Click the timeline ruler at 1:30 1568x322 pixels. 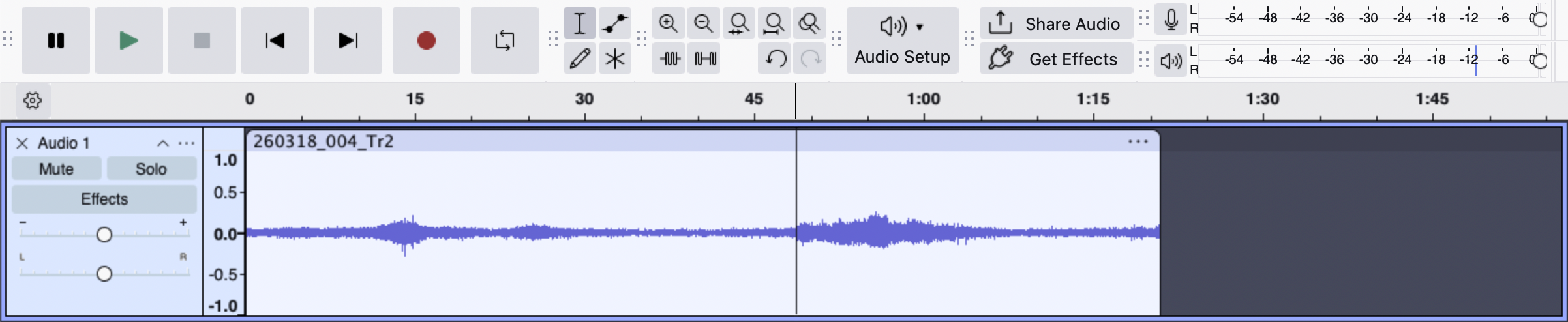pos(1263,99)
